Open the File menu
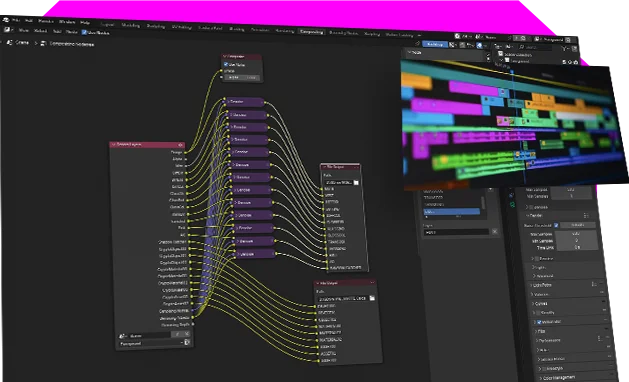The height and width of the screenshot is (382, 629). tap(16, 20)
